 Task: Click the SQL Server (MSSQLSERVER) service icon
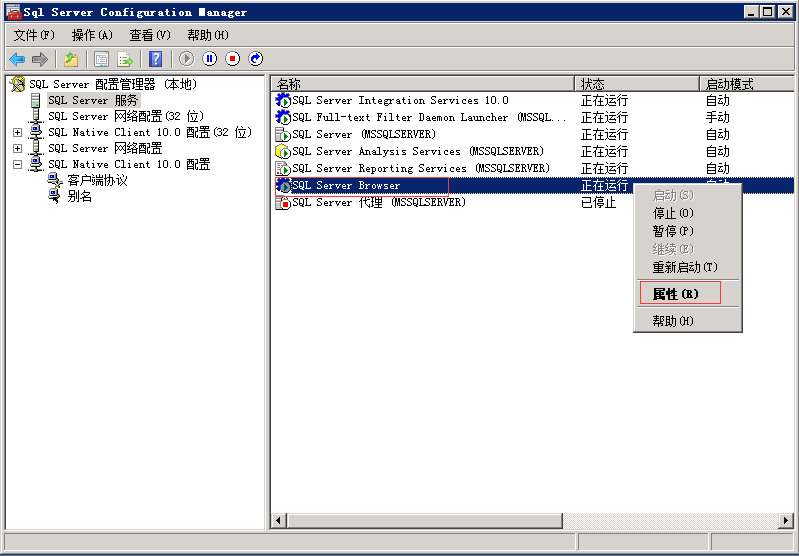(x=283, y=135)
